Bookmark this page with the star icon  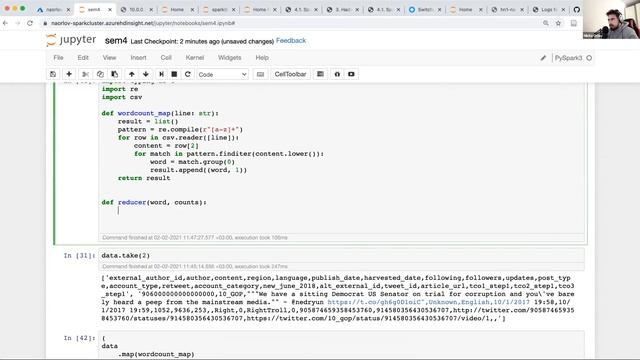[558, 23]
